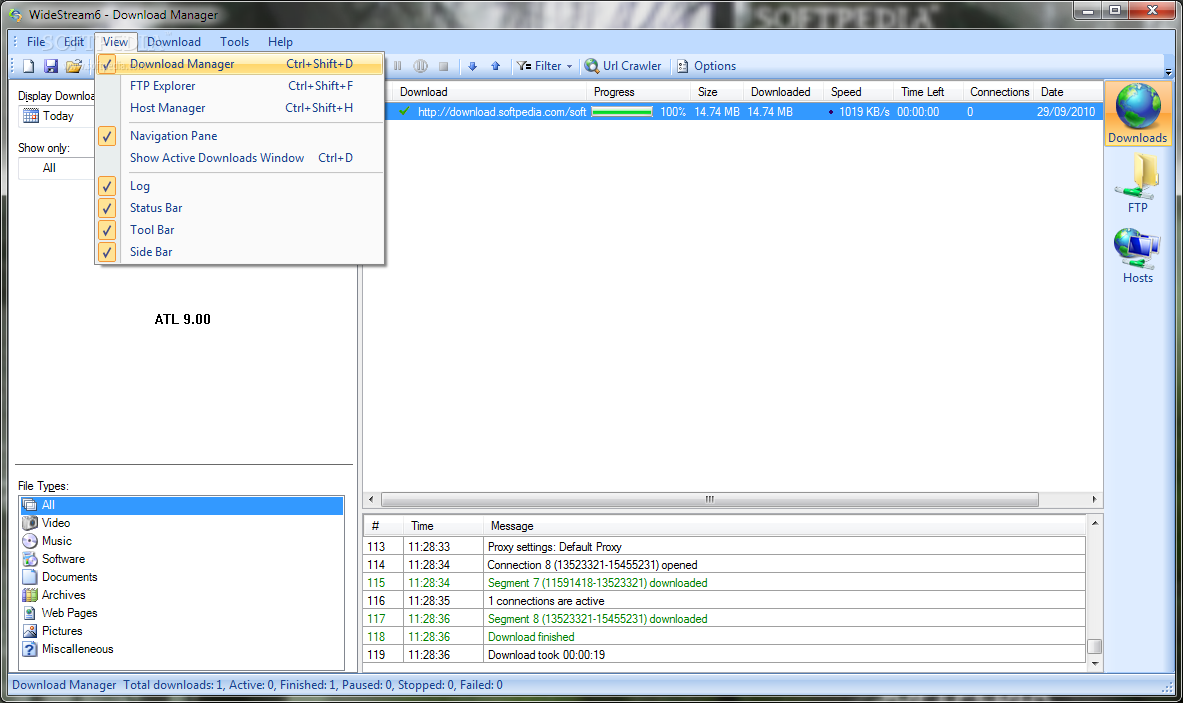Viewport: 1183px width, 703px height.
Task: Sort by the Speed column header
Action: (859, 92)
